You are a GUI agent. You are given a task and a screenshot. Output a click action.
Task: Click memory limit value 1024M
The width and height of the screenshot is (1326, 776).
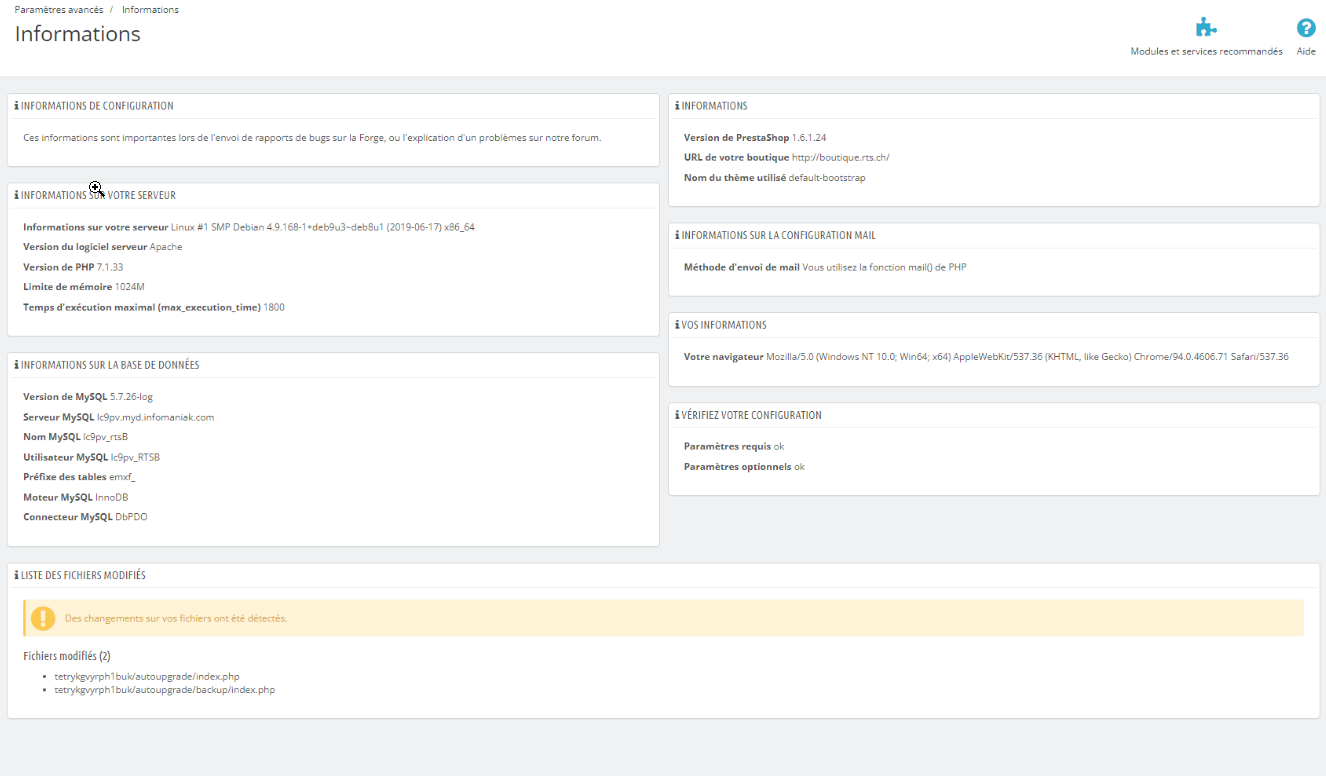[130, 287]
